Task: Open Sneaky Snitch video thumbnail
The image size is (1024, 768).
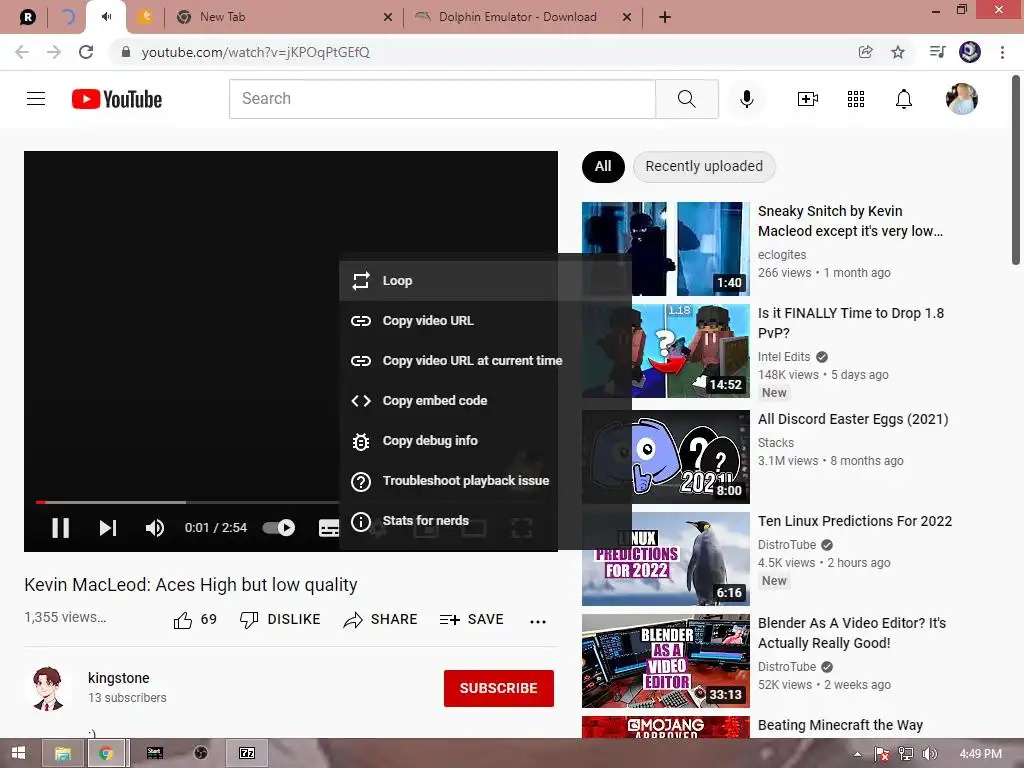Action: tap(665, 249)
